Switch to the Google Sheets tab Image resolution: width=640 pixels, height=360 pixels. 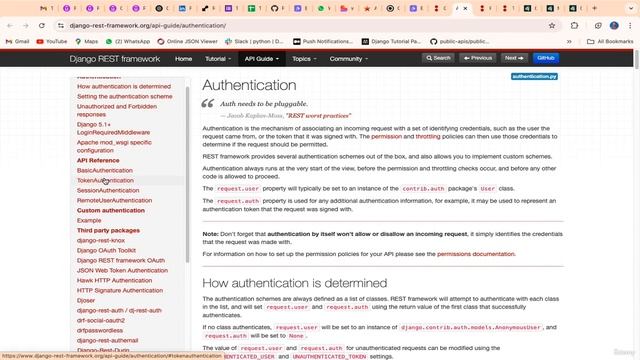click(251, 8)
